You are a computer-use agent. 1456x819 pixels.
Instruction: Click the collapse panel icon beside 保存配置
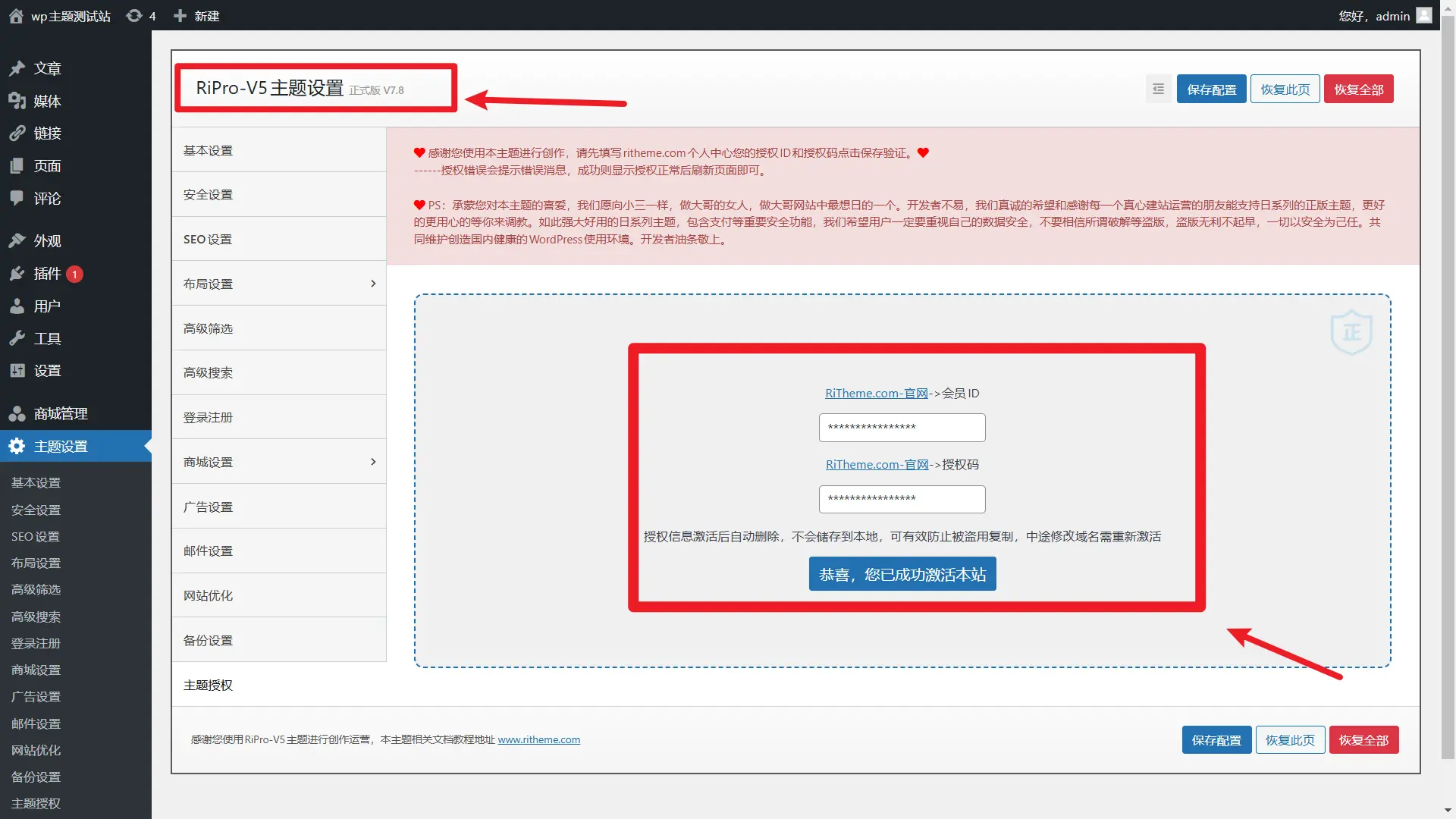[1157, 89]
